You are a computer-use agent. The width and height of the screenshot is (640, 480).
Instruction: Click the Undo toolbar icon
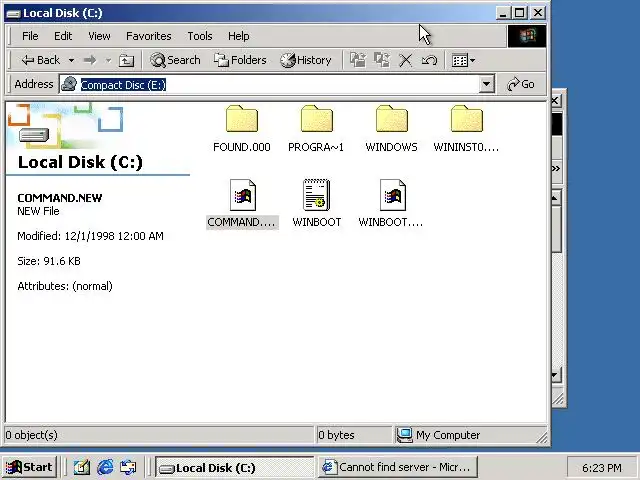[x=429, y=60]
